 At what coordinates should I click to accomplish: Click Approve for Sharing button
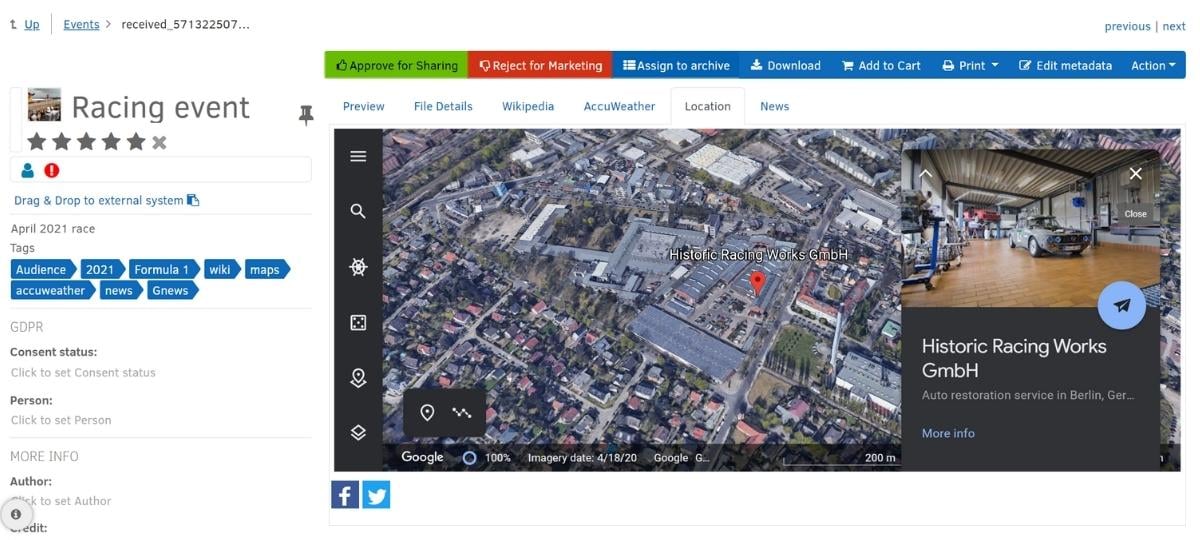click(x=396, y=65)
